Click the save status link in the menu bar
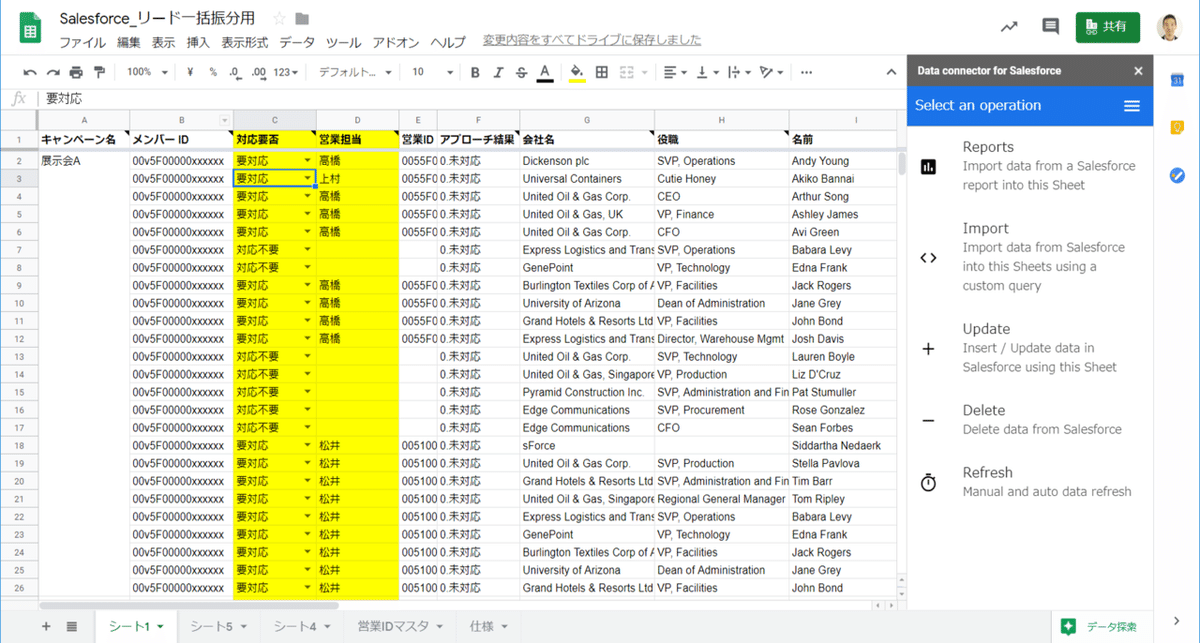The height and width of the screenshot is (643, 1200). [x=592, y=40]
